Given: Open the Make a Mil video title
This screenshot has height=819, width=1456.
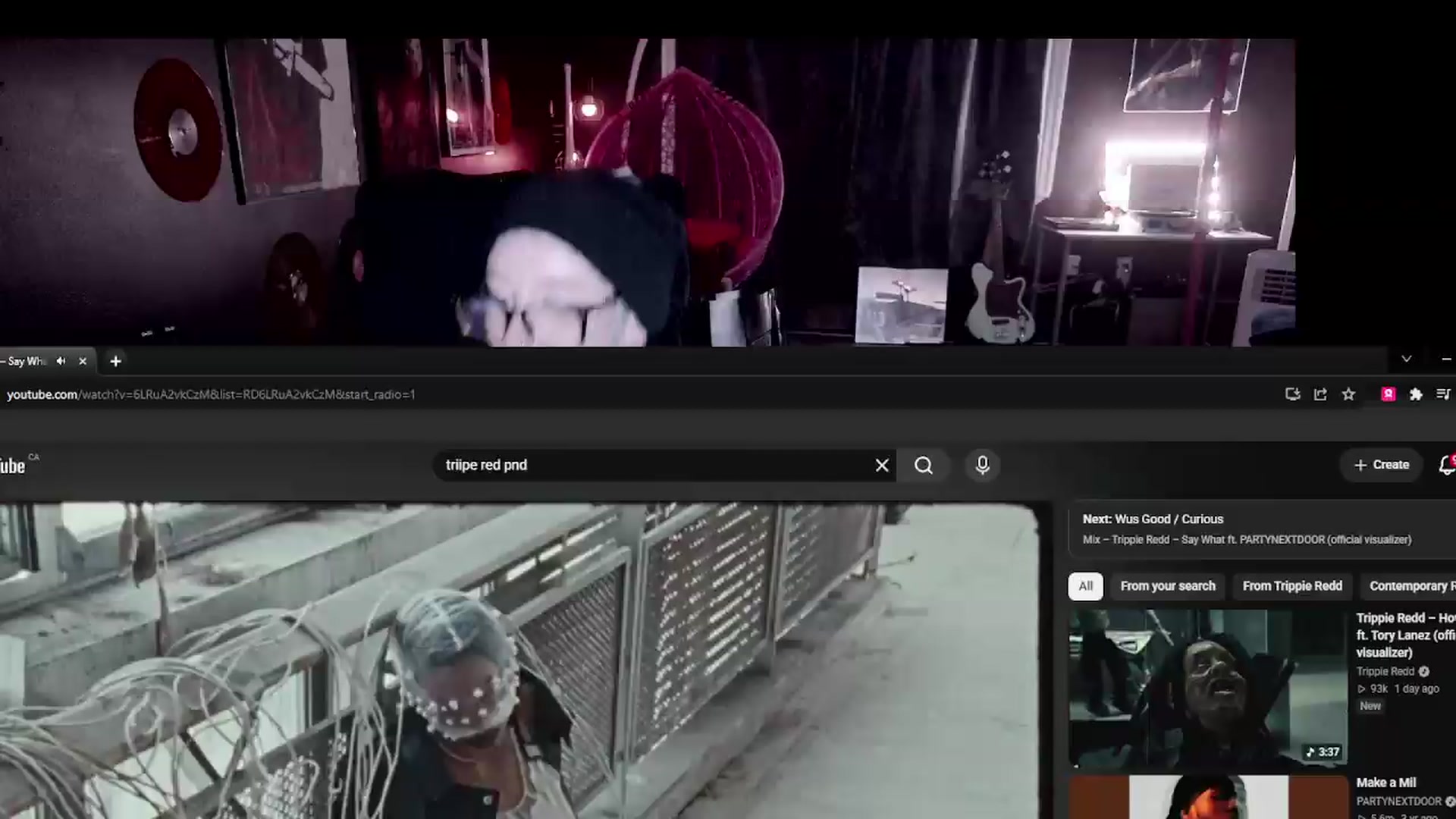Looking at the screenshot, I should [x=1386, y=783].
